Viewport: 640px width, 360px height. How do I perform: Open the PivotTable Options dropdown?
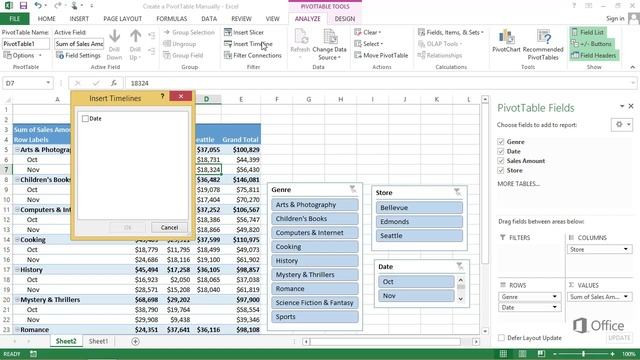click(23, 55)
